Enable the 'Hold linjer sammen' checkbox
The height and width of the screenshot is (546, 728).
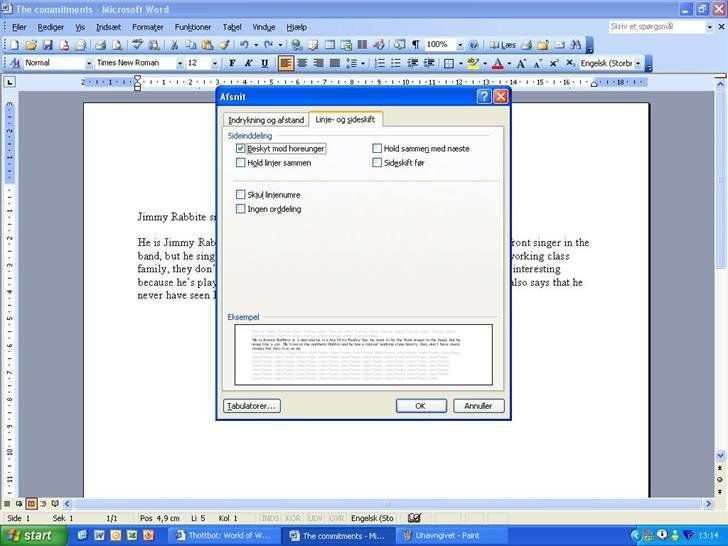[241, 163]
